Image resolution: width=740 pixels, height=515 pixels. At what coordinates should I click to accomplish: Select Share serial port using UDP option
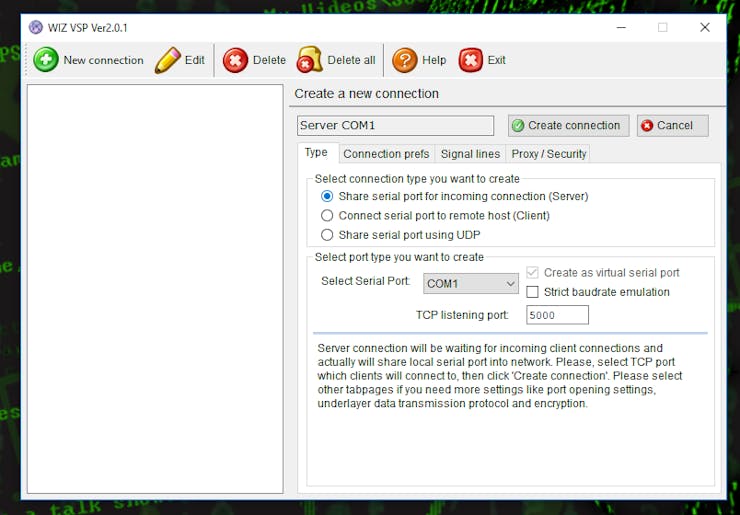coord(327,235)
